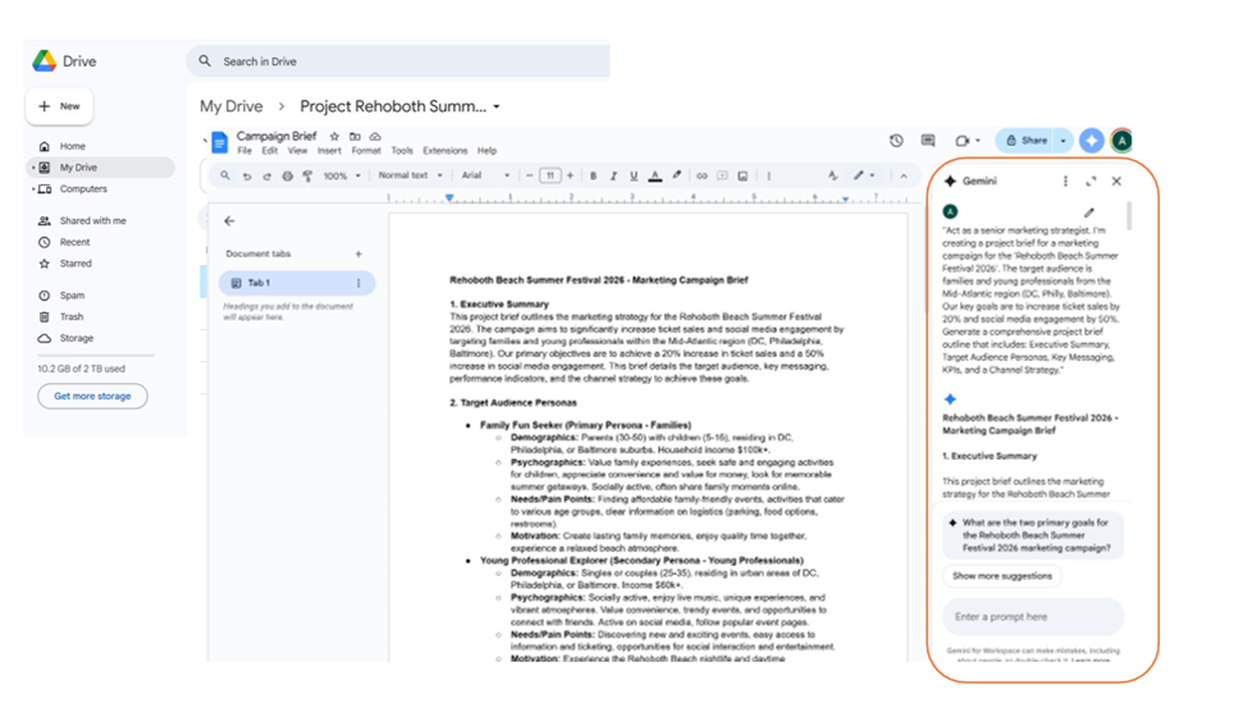
Task: Click the Search in Drive field
Action: click(x=398, y=61)
